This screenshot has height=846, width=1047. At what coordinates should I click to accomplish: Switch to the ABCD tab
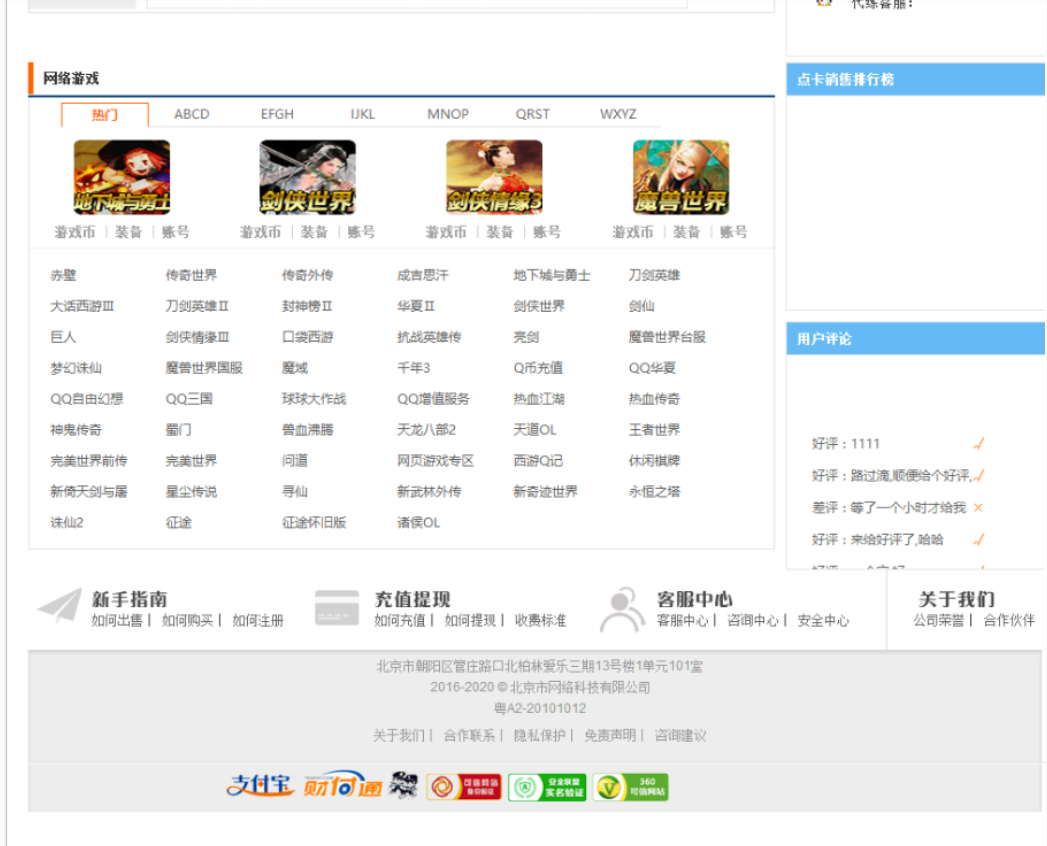point(192,114)
